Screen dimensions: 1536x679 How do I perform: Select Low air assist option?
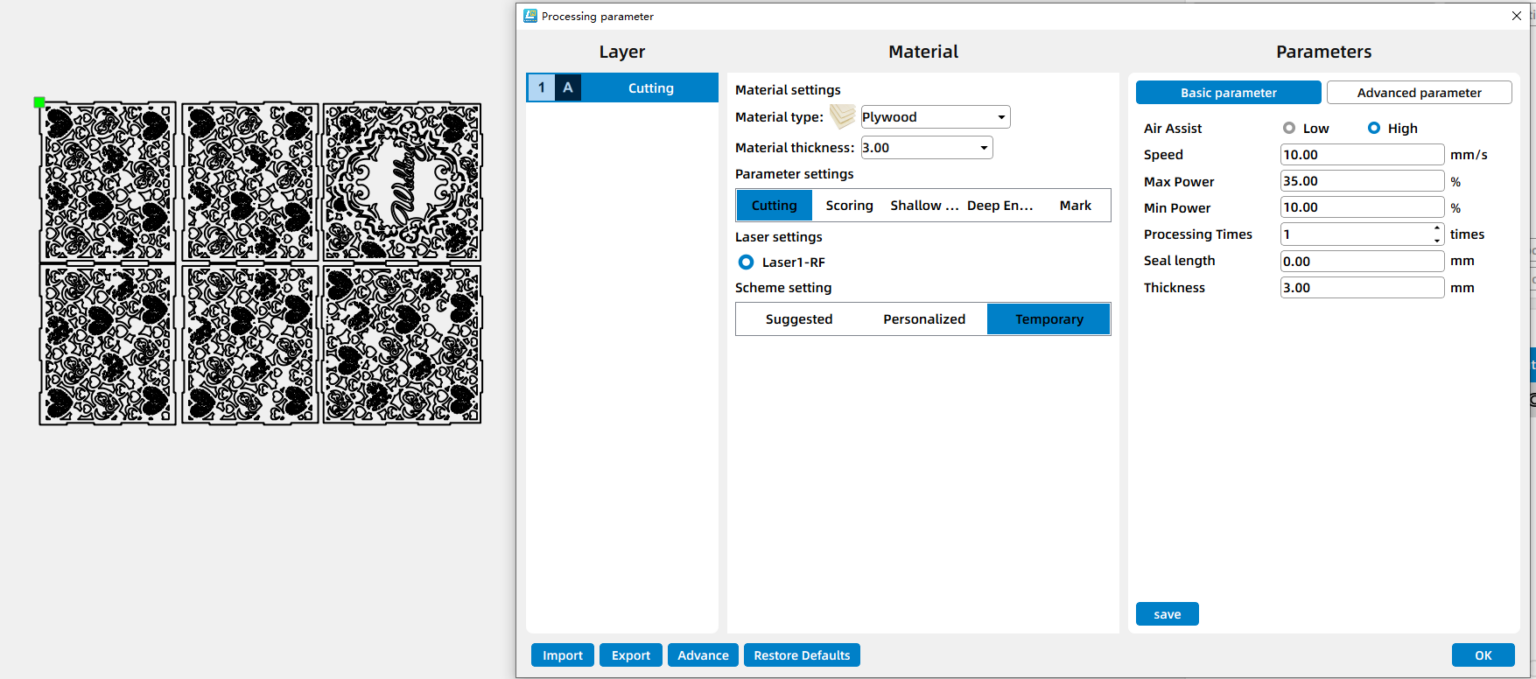coord(1289,128)
